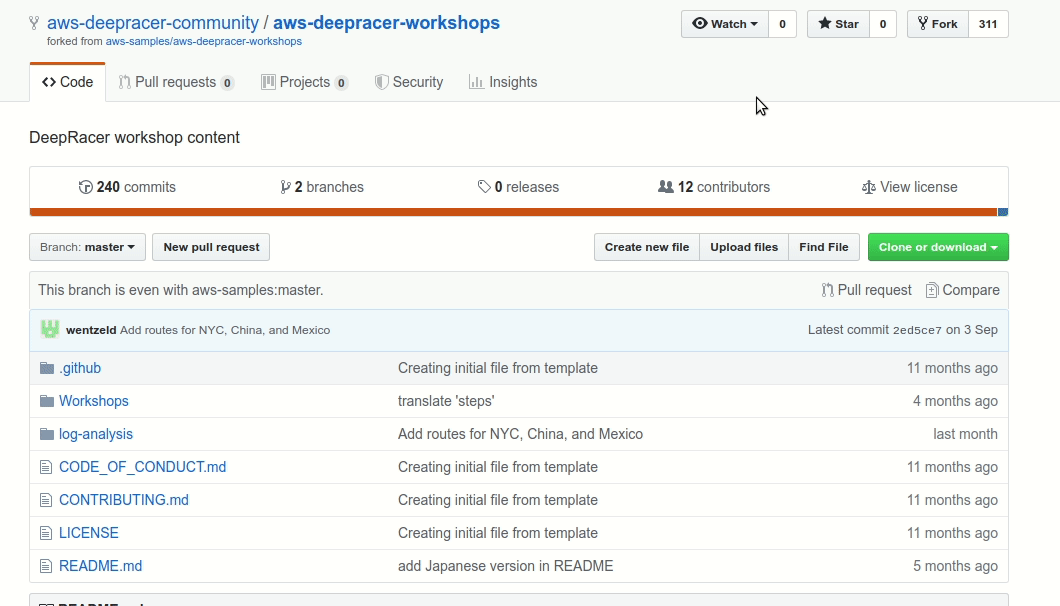The height and width of the screenshot is (606, 1060).
Task: Open aws-deepracer-workshops repository link
Action: (x=387, y=23)
